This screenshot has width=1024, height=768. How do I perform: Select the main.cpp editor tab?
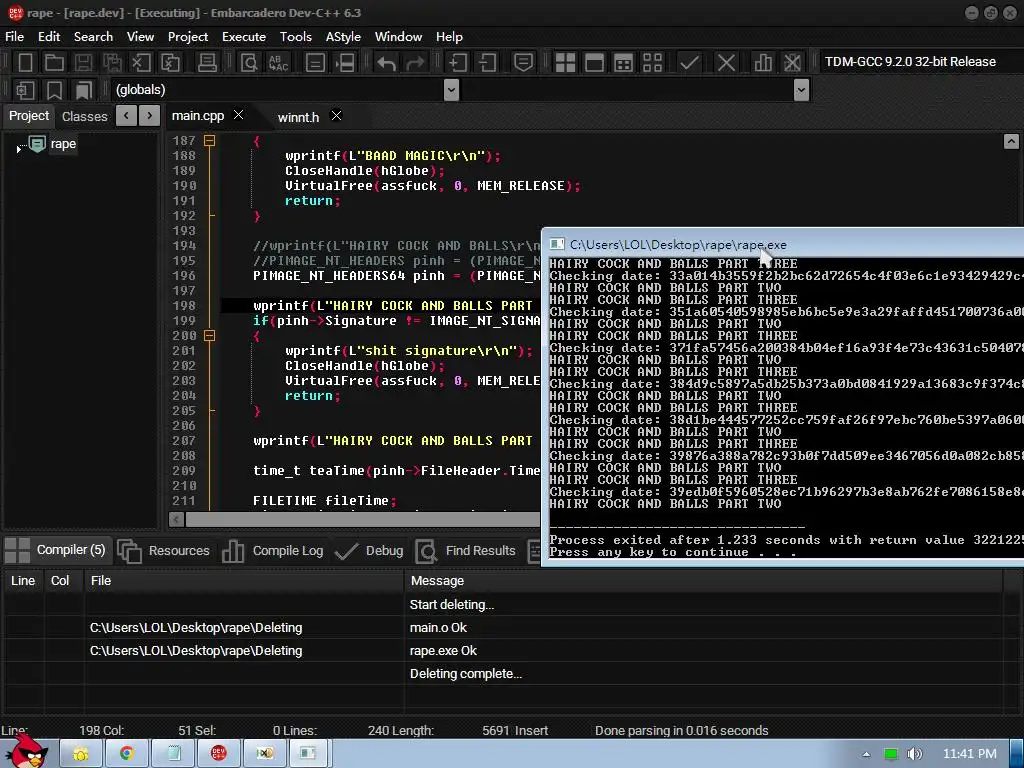[197, 116]
